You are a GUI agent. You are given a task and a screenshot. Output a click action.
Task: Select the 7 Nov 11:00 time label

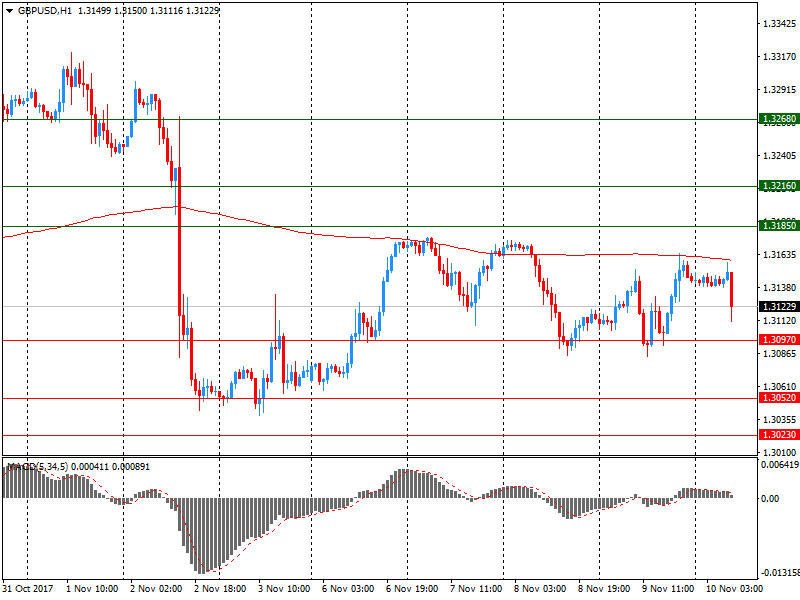coord(477,589)
